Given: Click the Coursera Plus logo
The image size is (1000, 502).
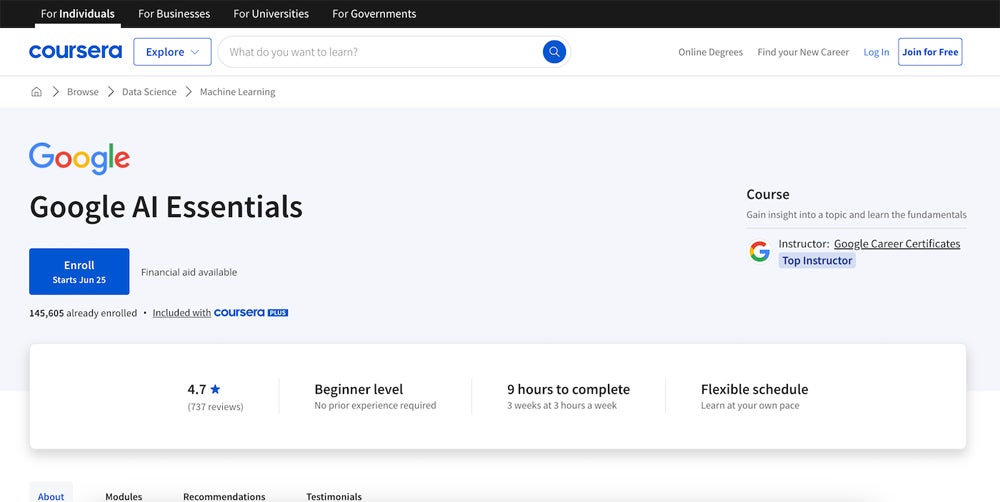Looking at the screenshot, I should coord(251,313).
